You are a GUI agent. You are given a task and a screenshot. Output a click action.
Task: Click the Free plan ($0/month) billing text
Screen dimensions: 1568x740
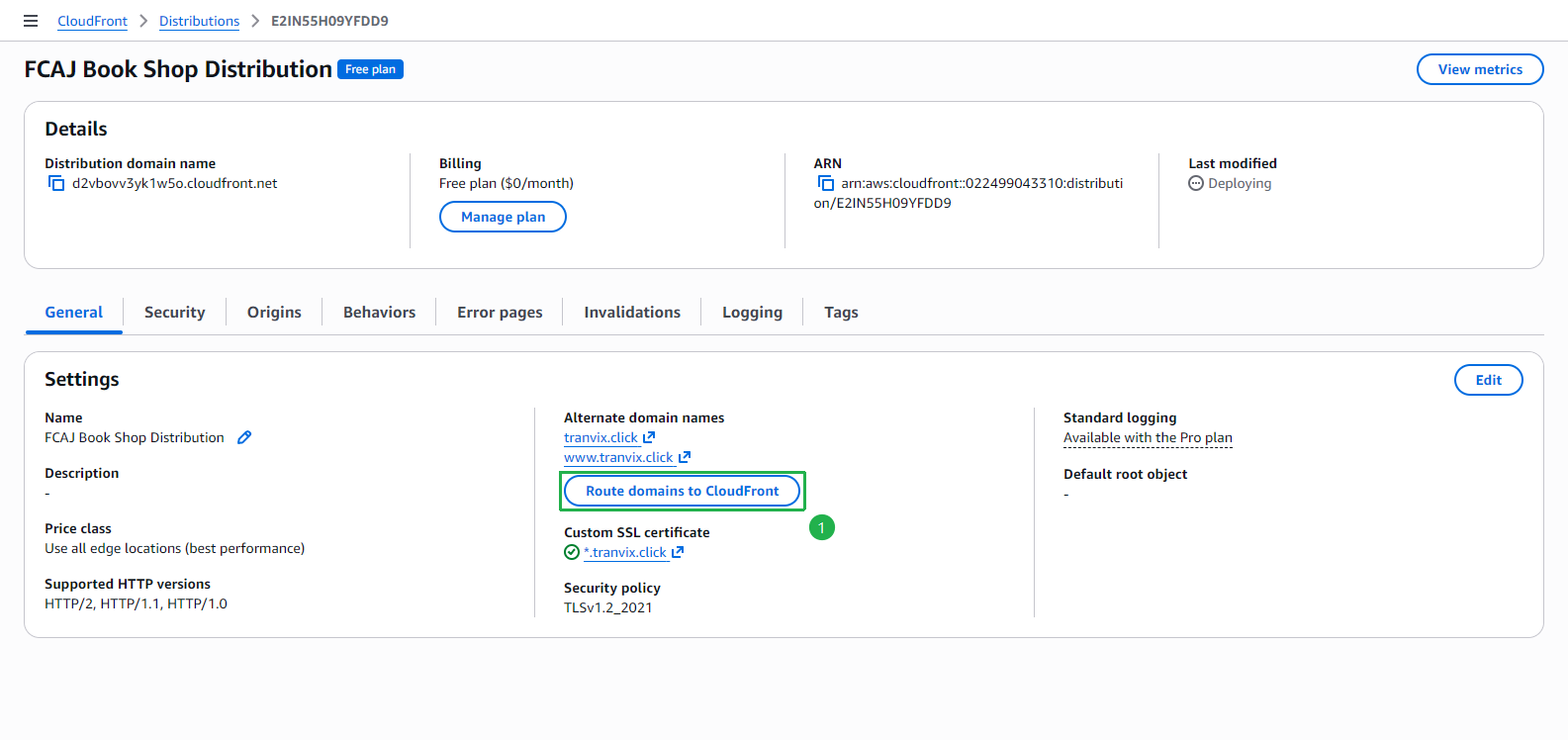(x=507, y=183)
